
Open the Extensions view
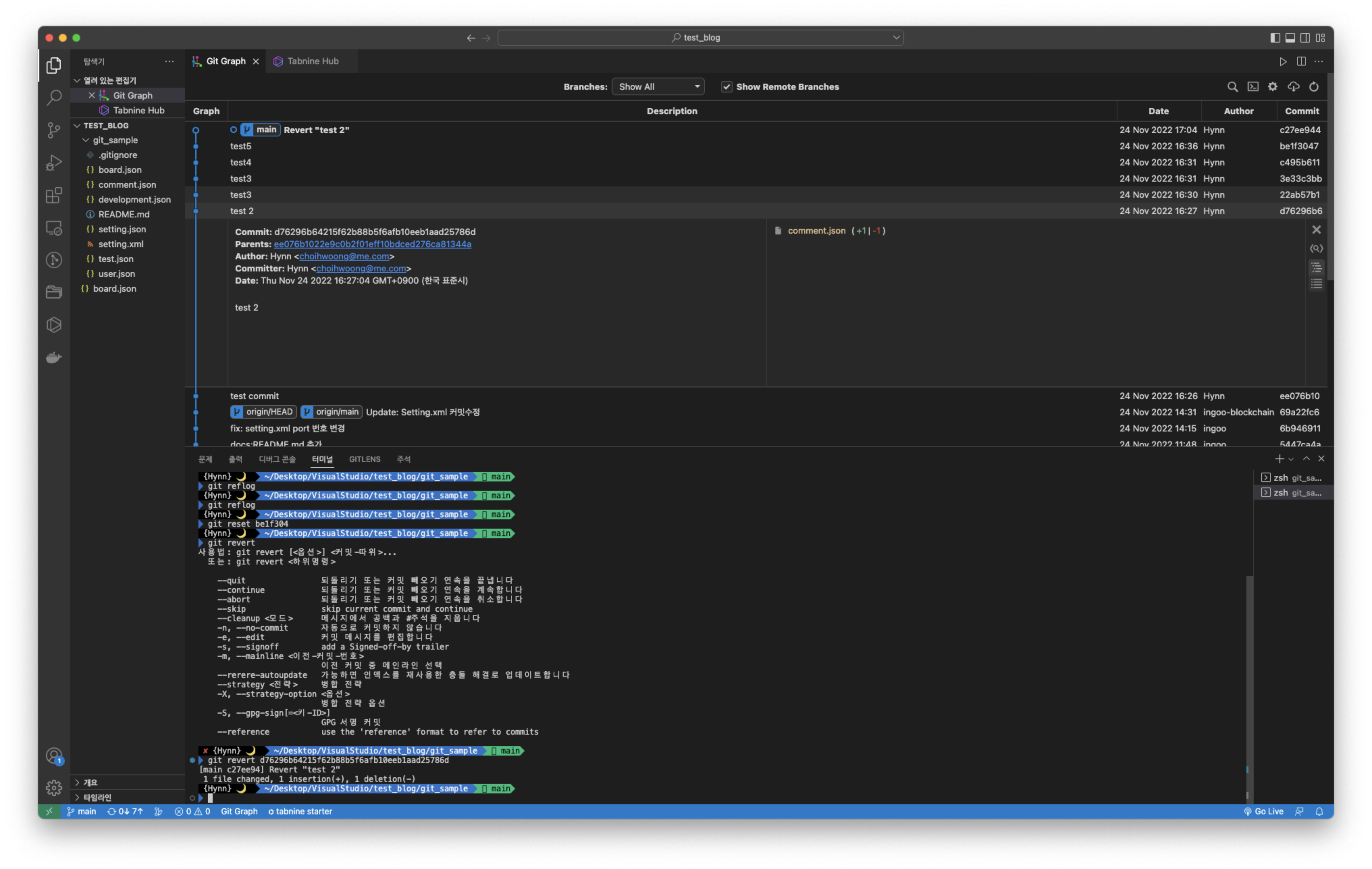pyautogui.click(x=54, y=195)
